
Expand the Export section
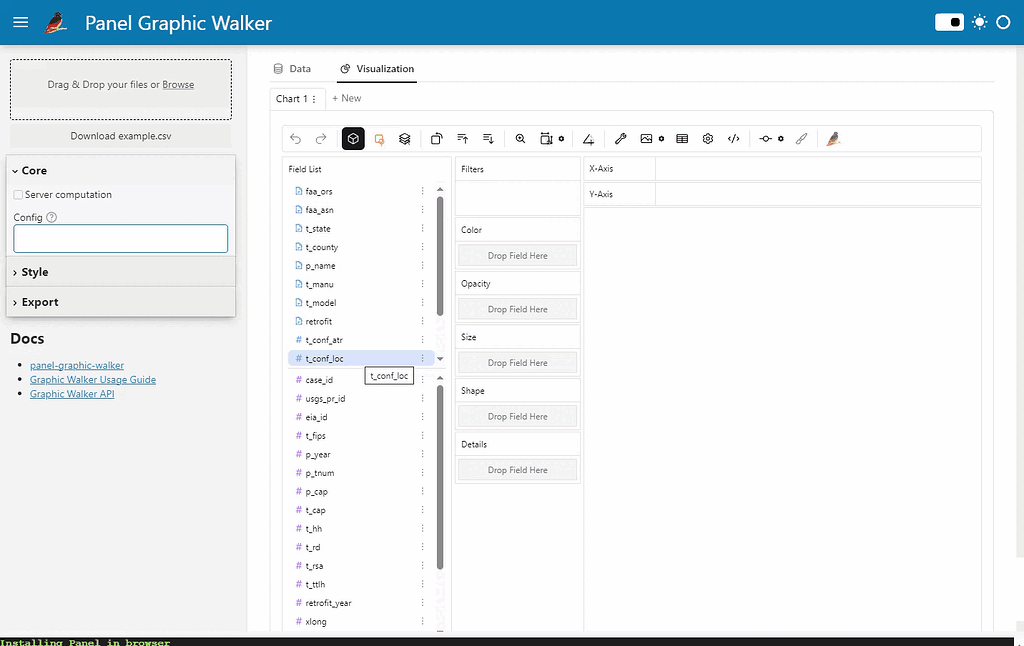coord(39,302)
